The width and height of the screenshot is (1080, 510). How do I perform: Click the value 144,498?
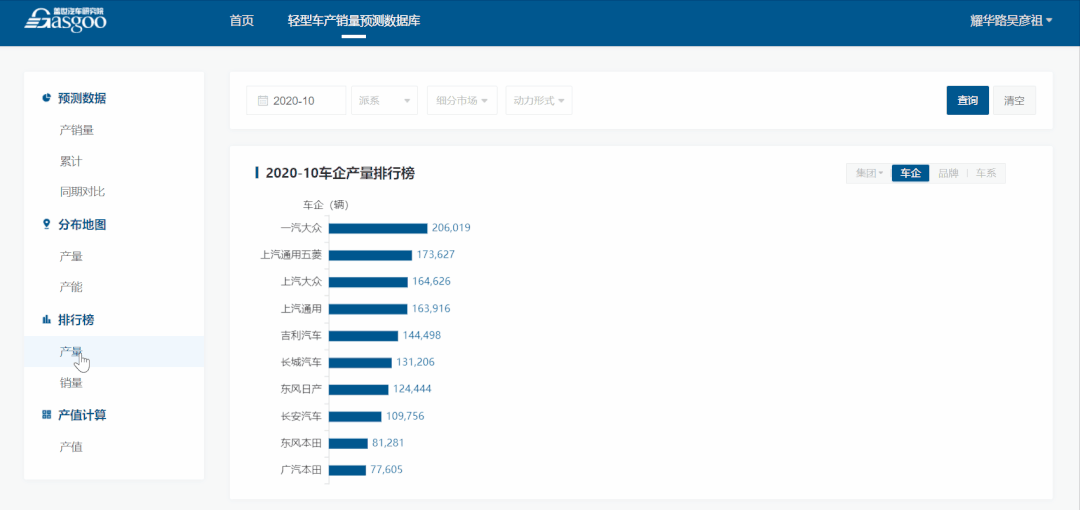coord(422,335)
